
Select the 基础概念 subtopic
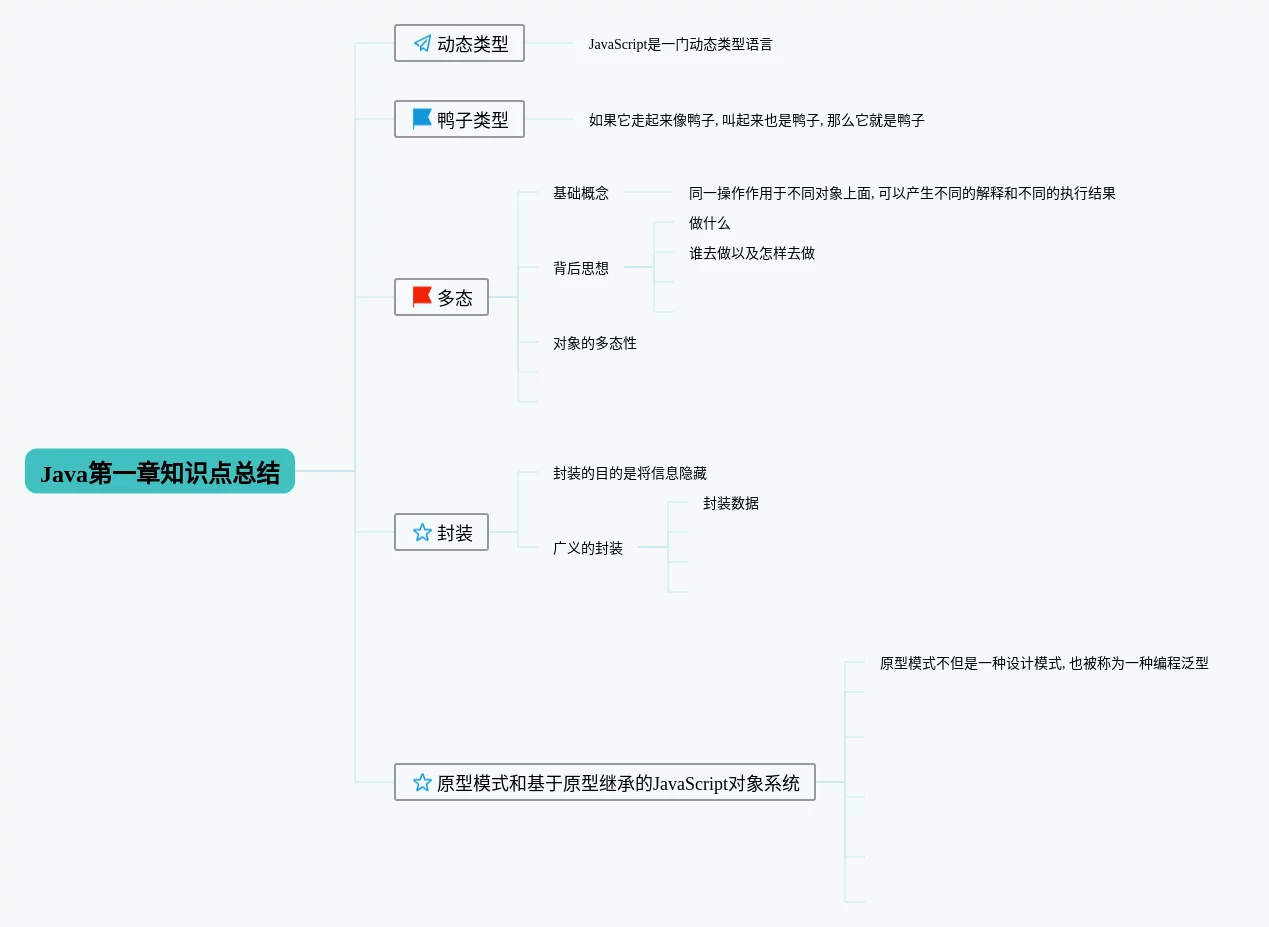pyautogui.click(x=581, y=193)
